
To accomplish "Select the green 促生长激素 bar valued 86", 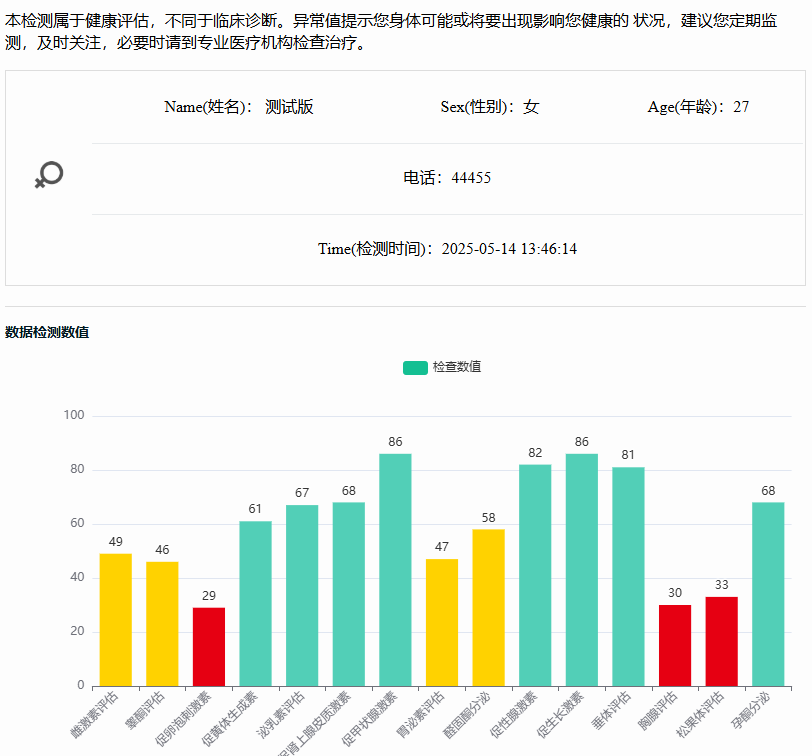I will tap(582, 569).
